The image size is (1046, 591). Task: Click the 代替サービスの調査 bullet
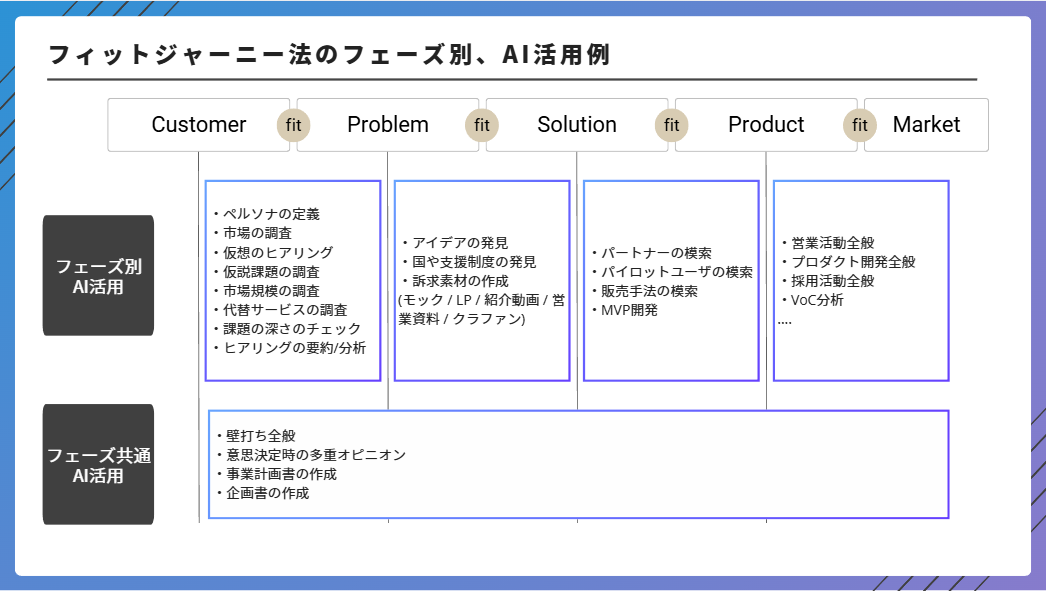pyautogui.click(x=280, y=310)
